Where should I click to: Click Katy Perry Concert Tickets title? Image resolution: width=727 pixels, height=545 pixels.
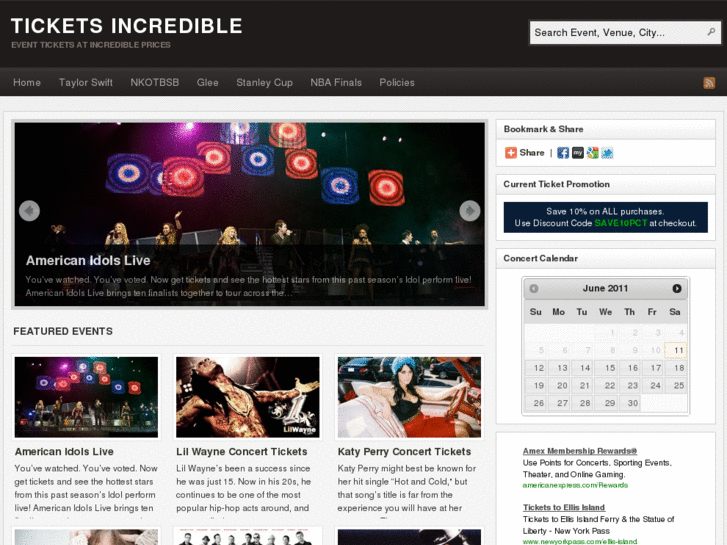(404, 452)
